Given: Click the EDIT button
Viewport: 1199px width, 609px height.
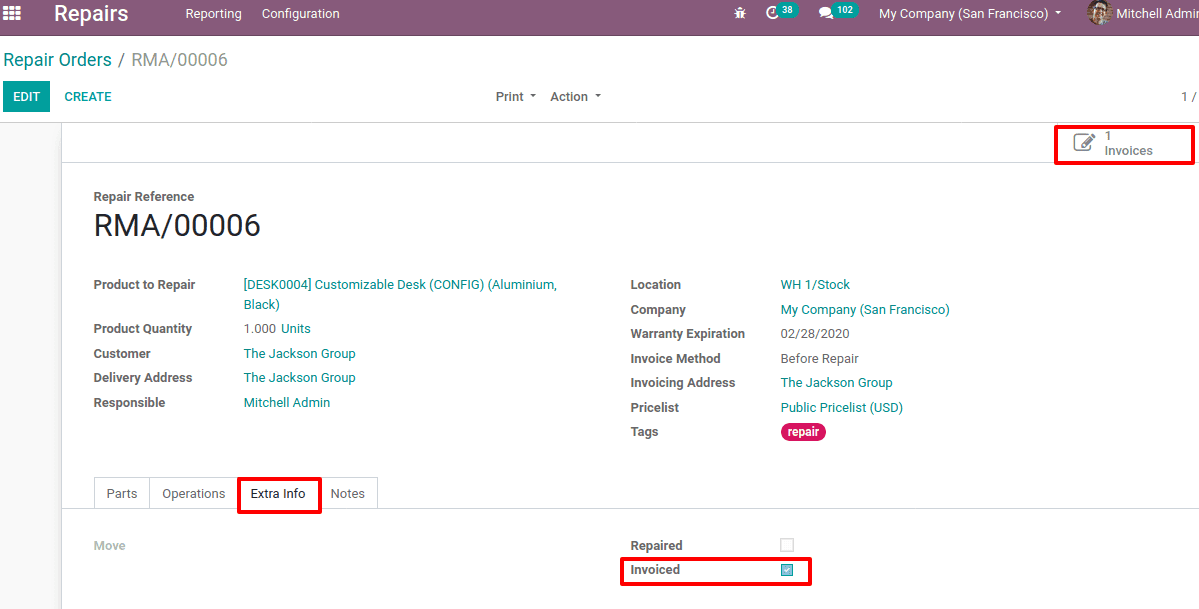Looking at the screenshot, I should tap(27, 96).
